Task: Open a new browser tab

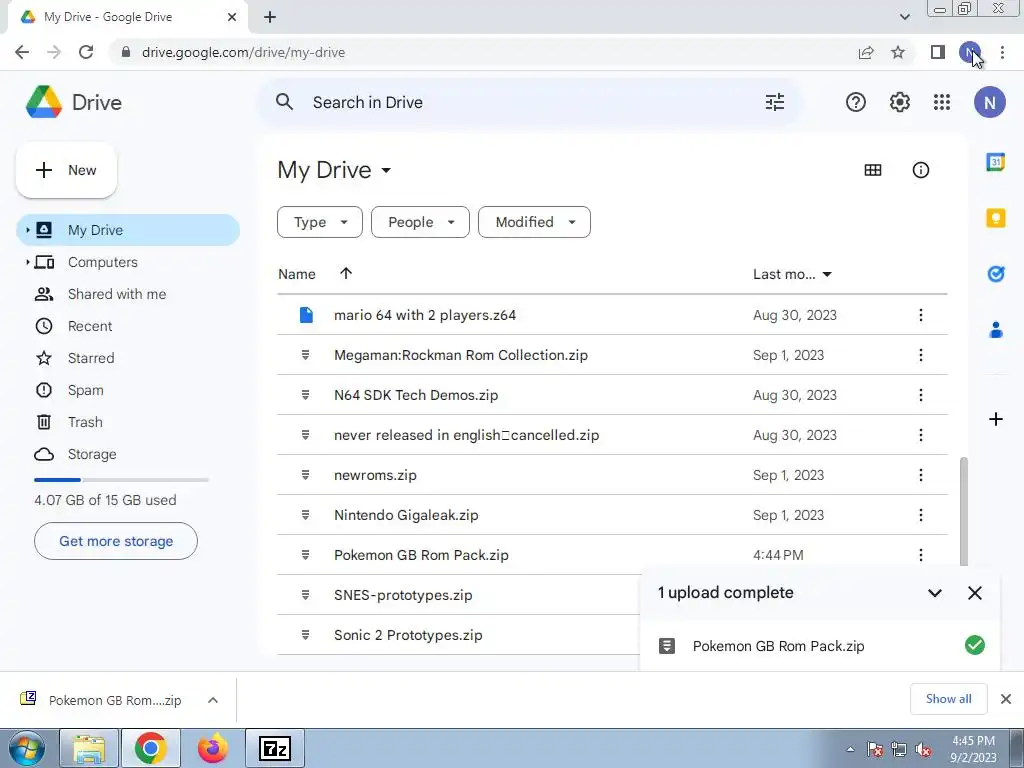Action: [x=270, y=17]
